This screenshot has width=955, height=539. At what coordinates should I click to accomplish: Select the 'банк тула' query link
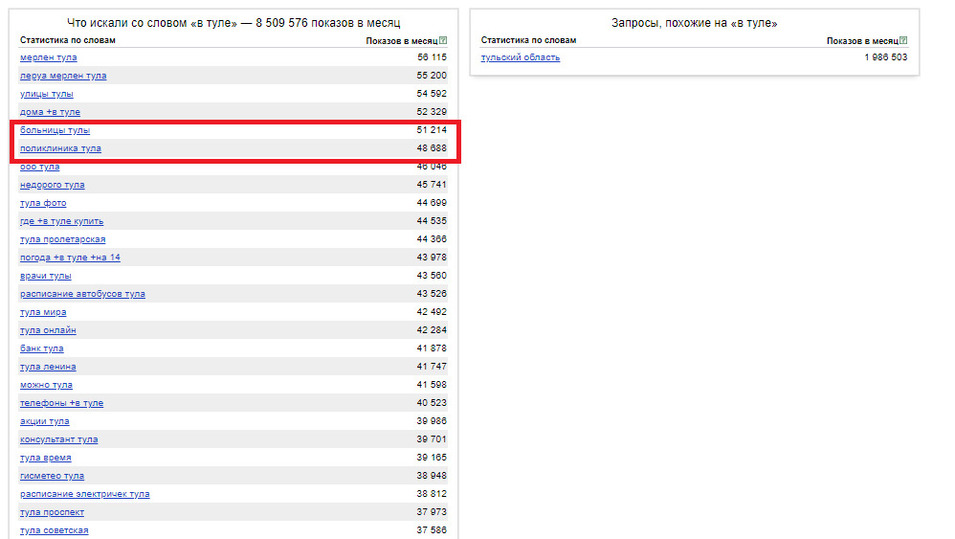pos(42,349)
